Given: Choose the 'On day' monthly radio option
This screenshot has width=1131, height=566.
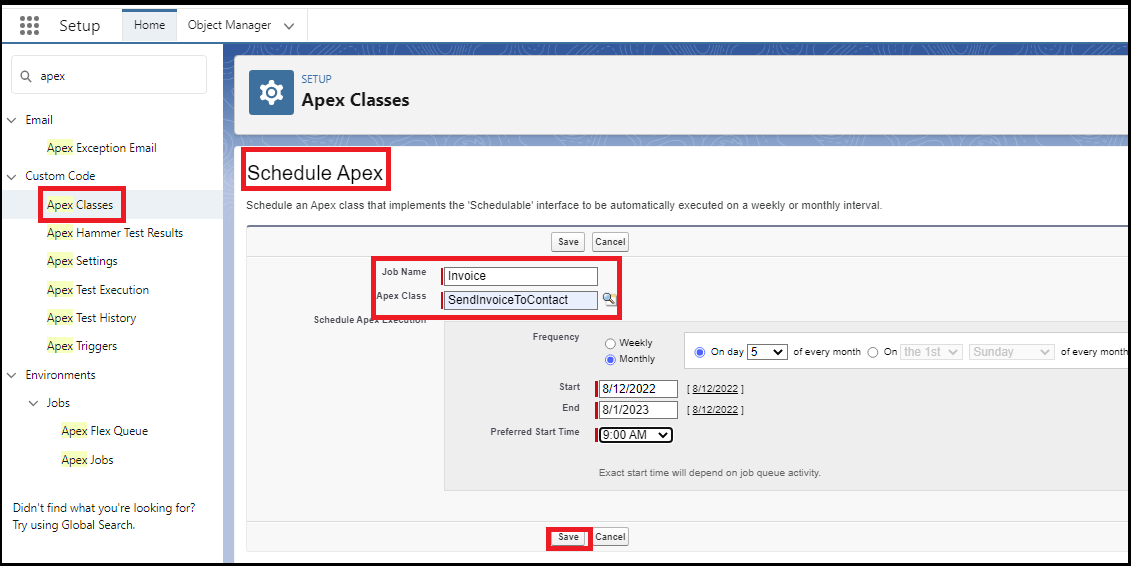Looking at the screenshot, I should point(699,353).
